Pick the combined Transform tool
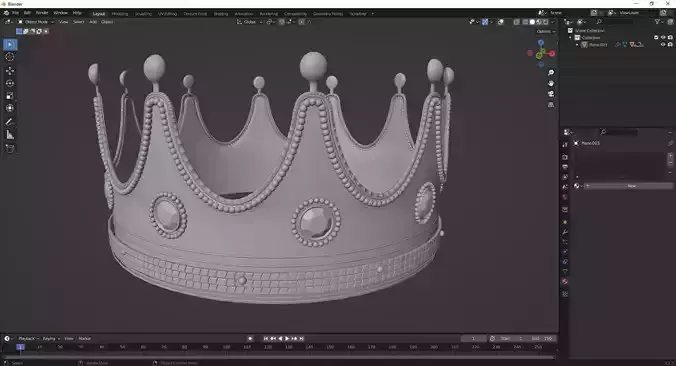This screenshot has width=676, height=366. [10, 108]
